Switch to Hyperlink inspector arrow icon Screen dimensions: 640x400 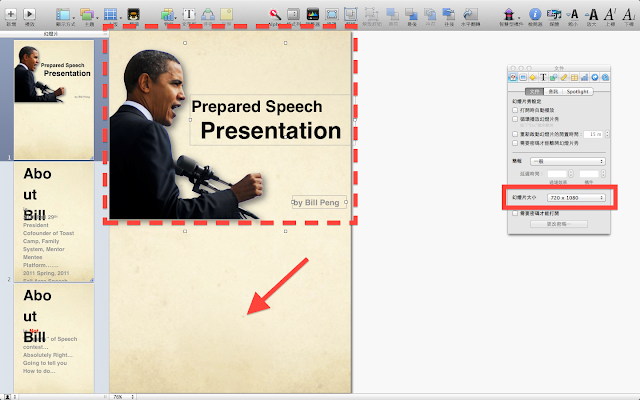595,77
